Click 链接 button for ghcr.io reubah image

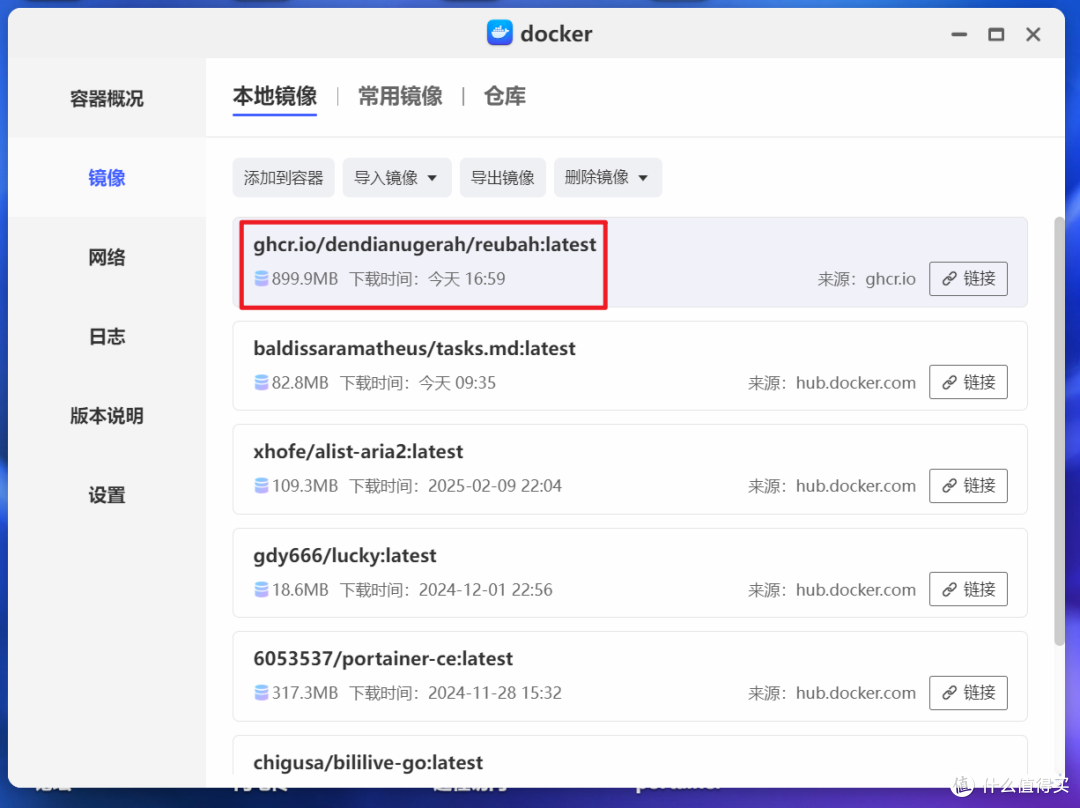[968, 278]
